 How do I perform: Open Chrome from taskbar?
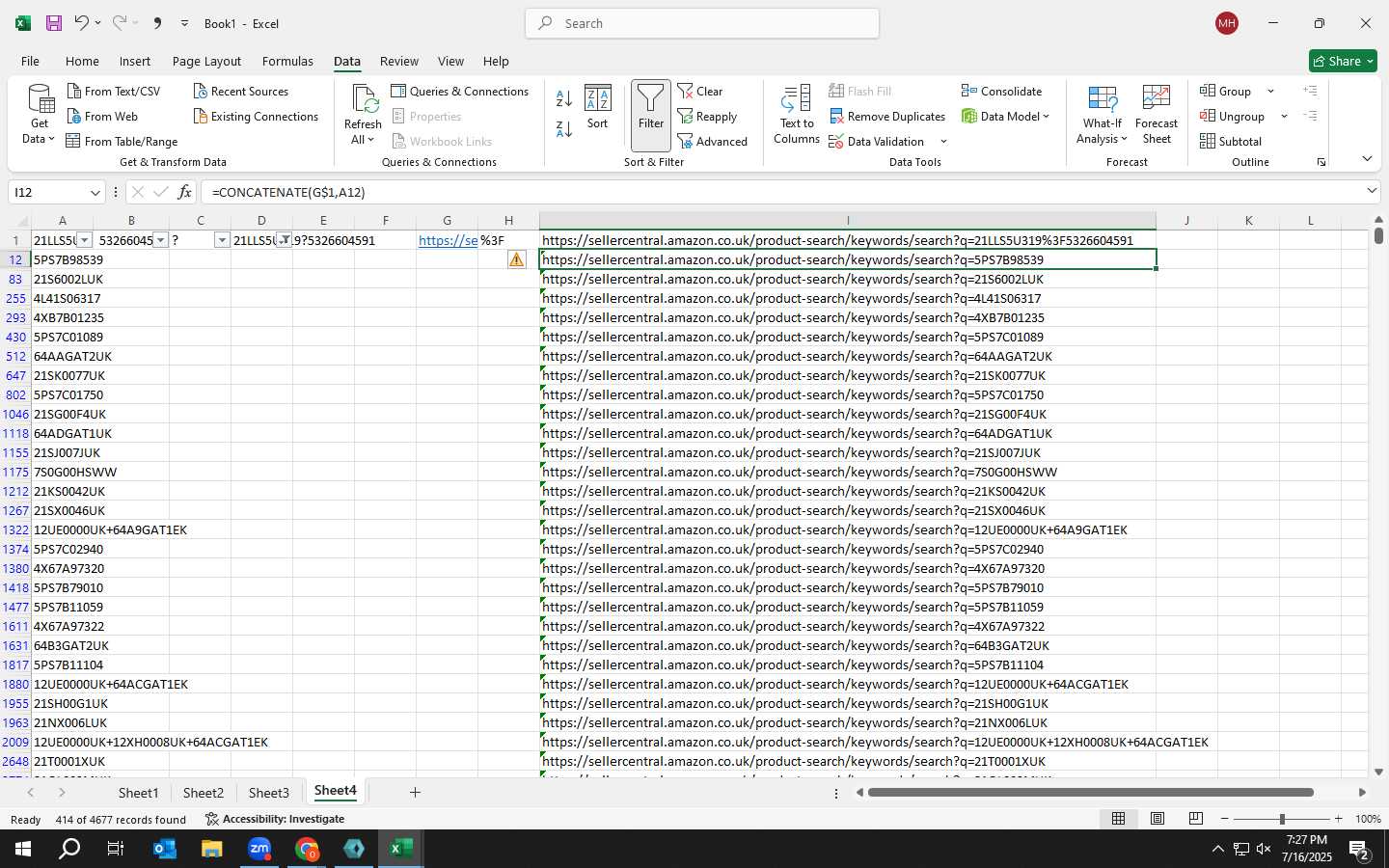coord(307,849)
